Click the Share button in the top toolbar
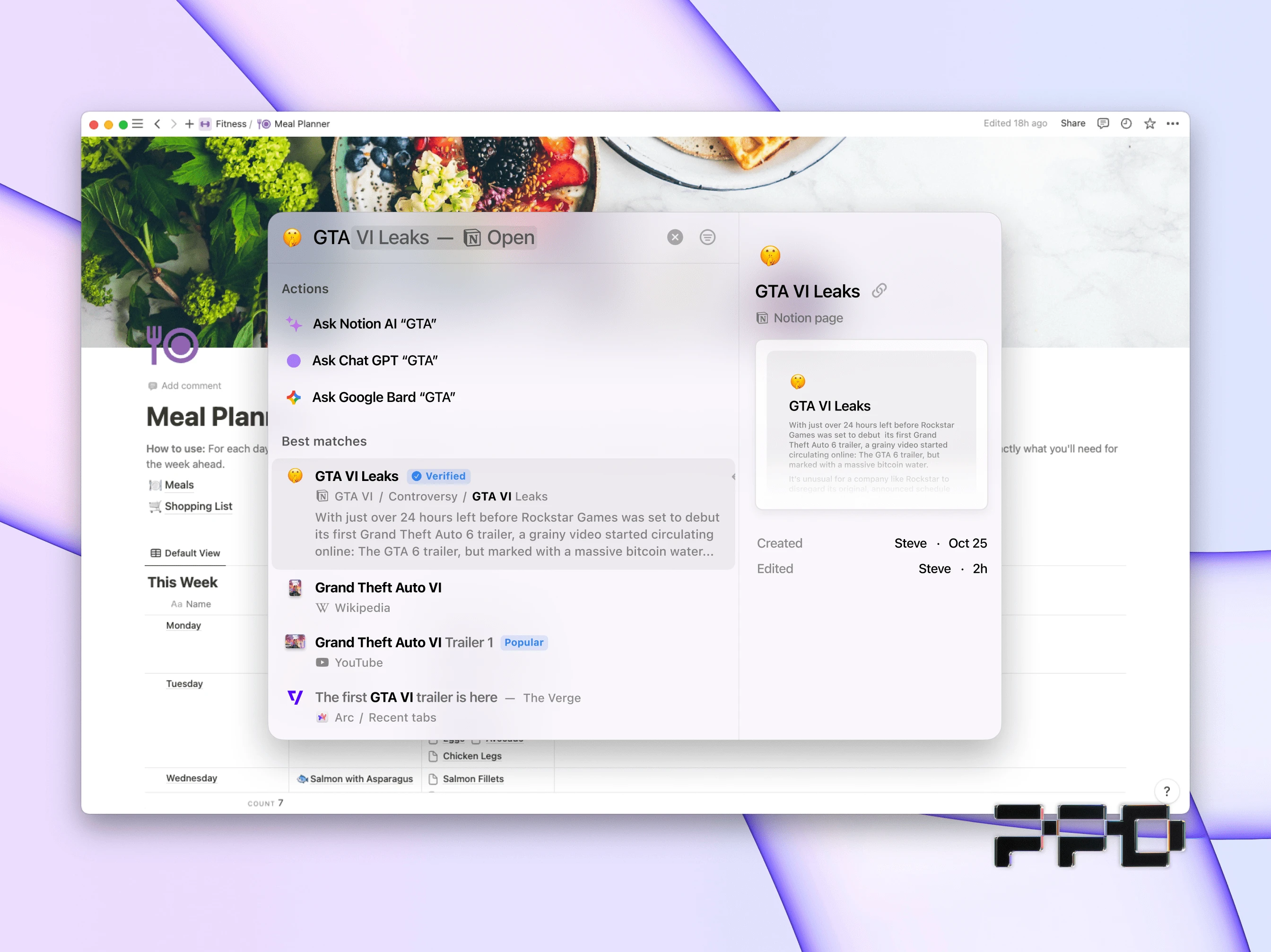The image size is (1271, 952). point(1072,123)
